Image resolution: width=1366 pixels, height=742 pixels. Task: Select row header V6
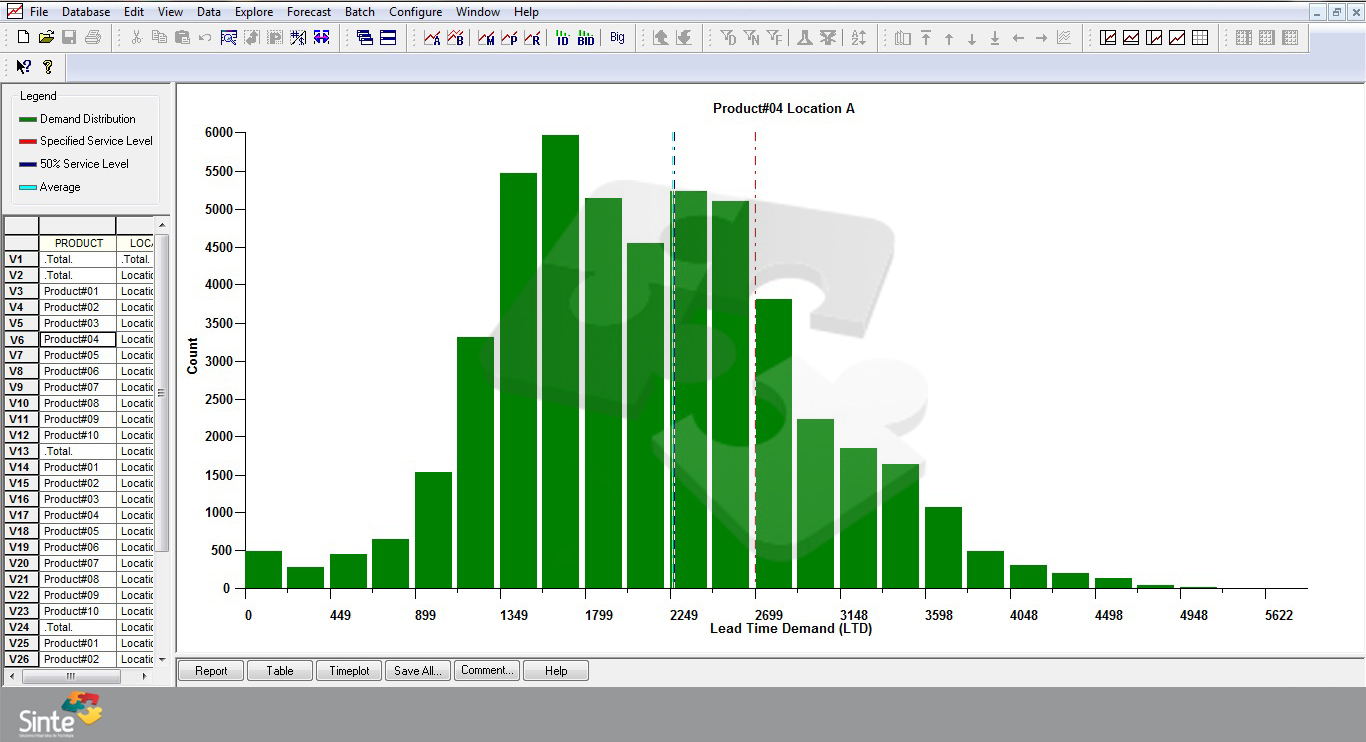[21, 339]
